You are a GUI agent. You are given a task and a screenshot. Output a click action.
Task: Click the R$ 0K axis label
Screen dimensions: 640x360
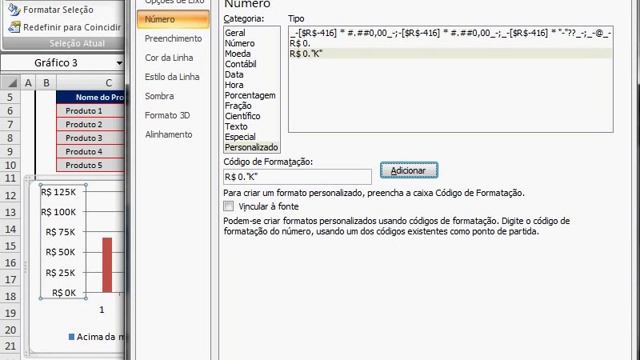64,292
